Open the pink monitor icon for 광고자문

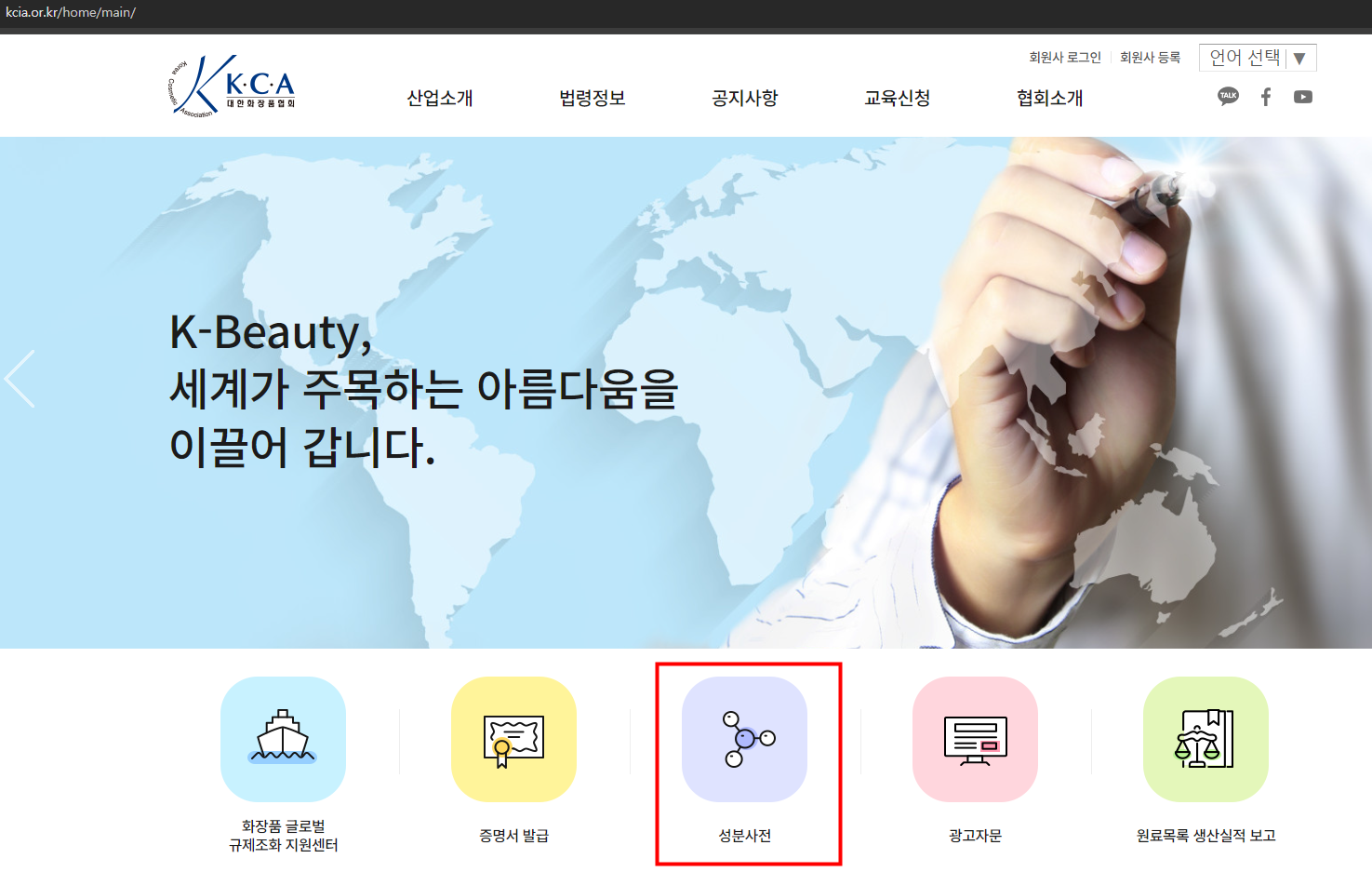(x=975, y=739)
